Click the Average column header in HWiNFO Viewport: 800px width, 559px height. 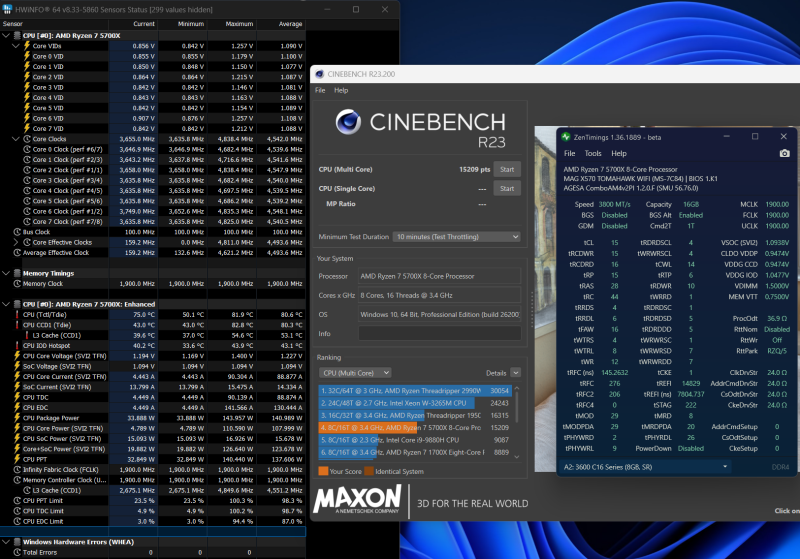tap(281, 24)
